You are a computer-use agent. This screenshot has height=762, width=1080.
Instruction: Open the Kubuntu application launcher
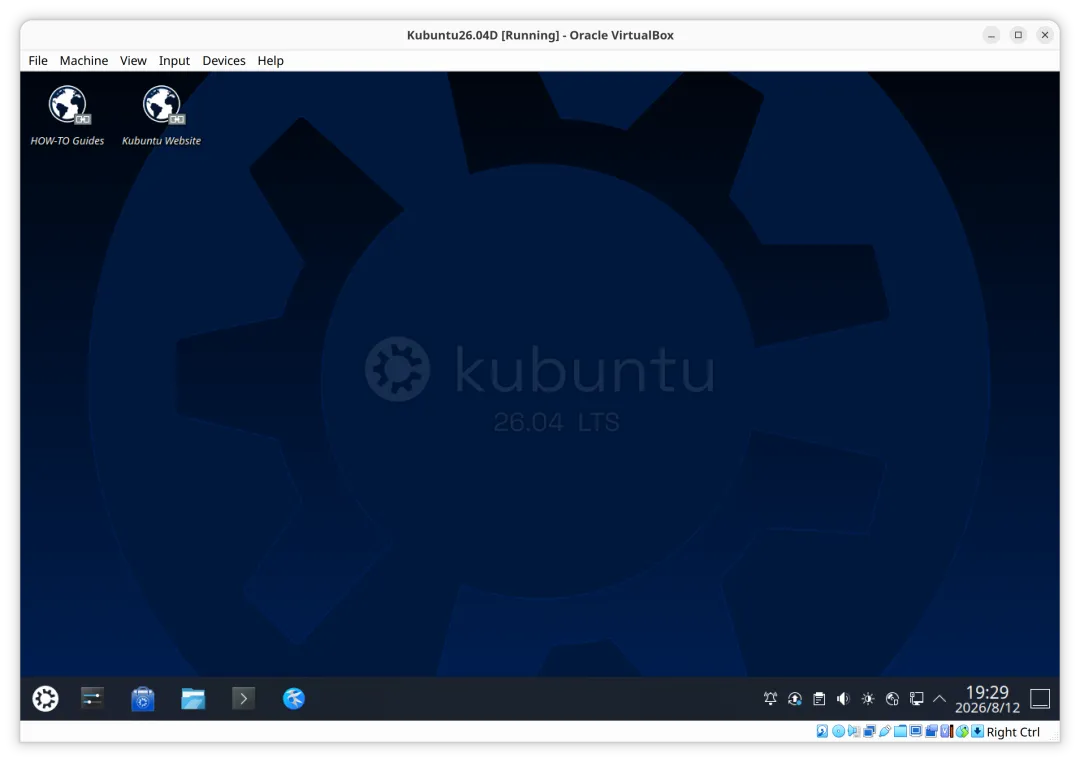pyautogui.click(x=45, y=699)
